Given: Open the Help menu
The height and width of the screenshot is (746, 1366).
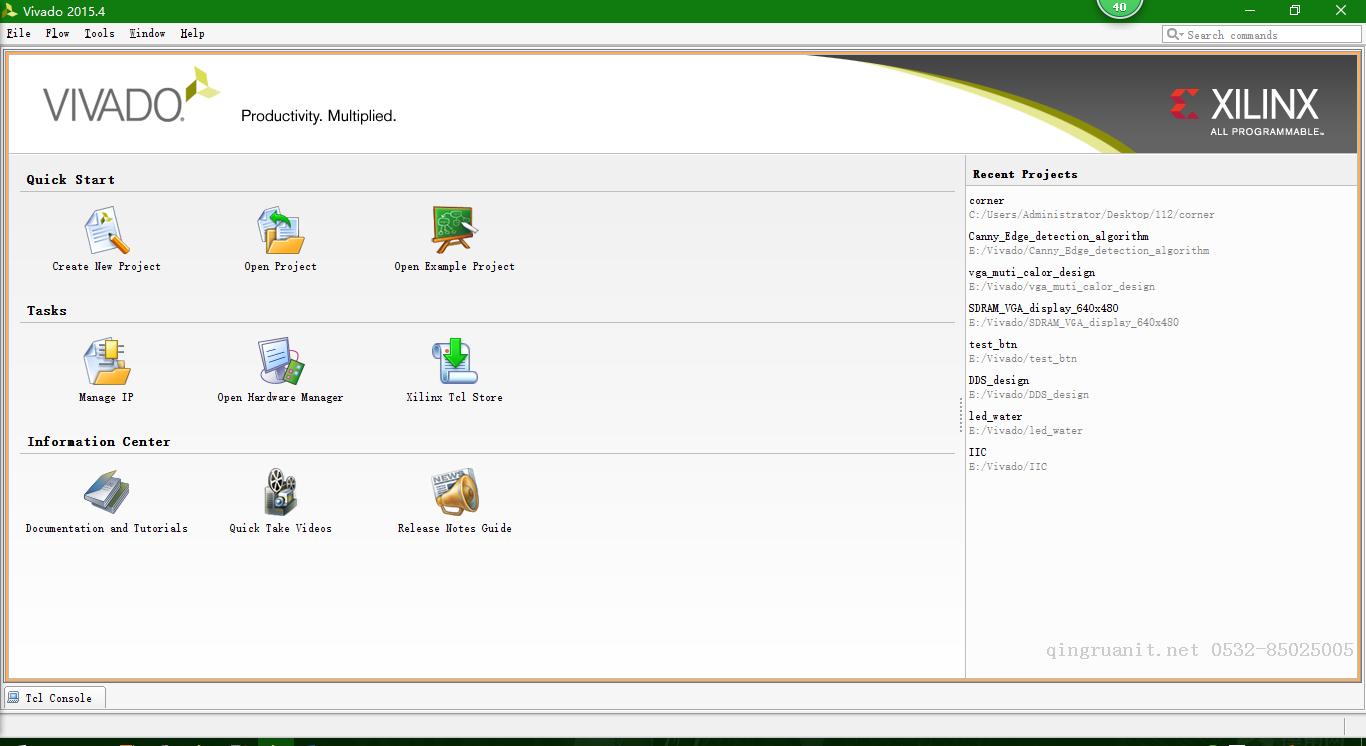Looking at the screenshot, I should click(x=192, y=33).
